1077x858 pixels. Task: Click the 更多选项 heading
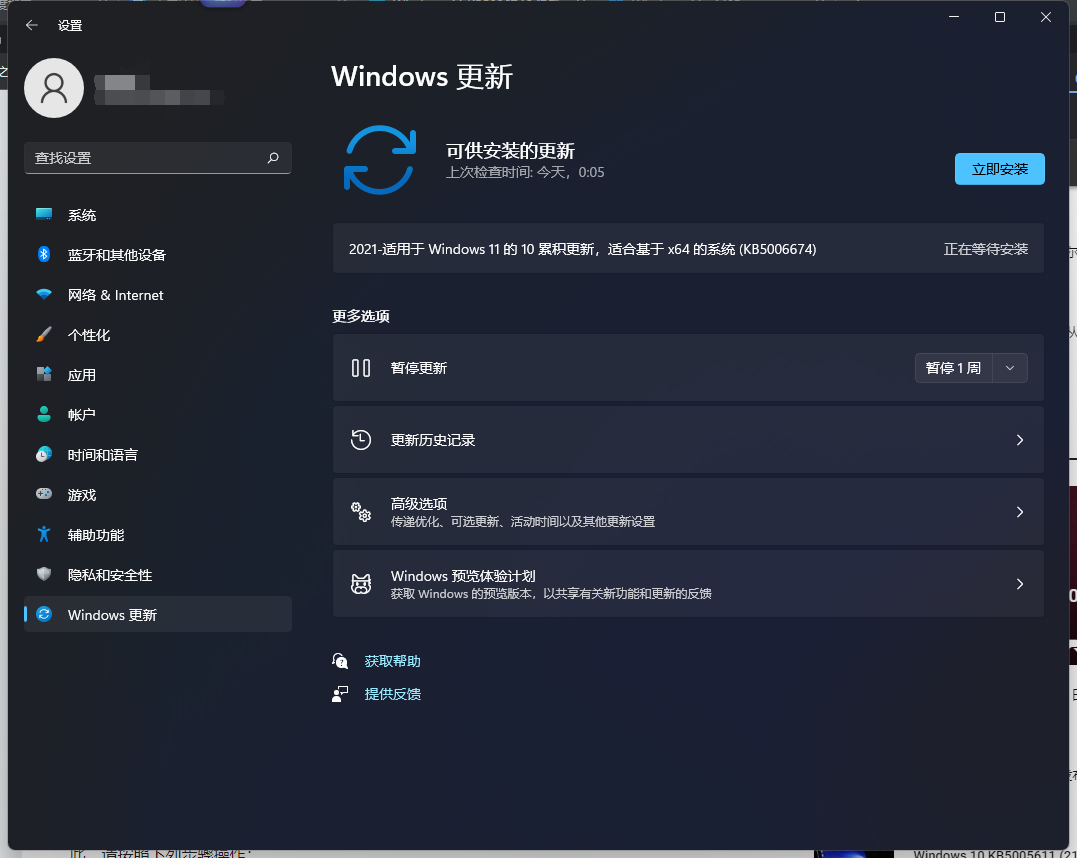point(361,316)
